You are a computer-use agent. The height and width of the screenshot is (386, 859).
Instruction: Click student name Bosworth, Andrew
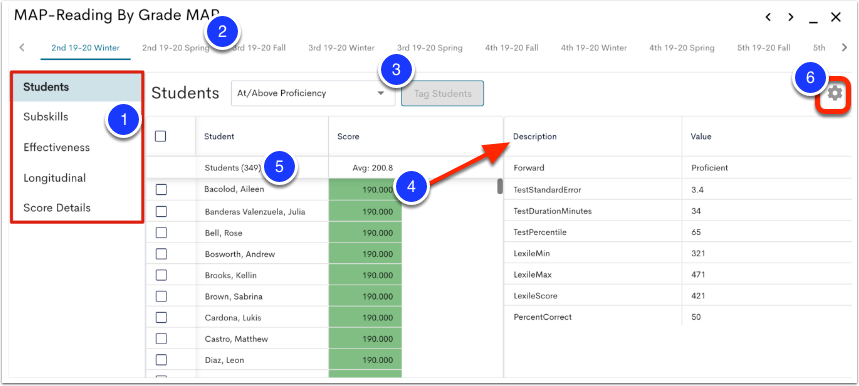tap(239, 254)
